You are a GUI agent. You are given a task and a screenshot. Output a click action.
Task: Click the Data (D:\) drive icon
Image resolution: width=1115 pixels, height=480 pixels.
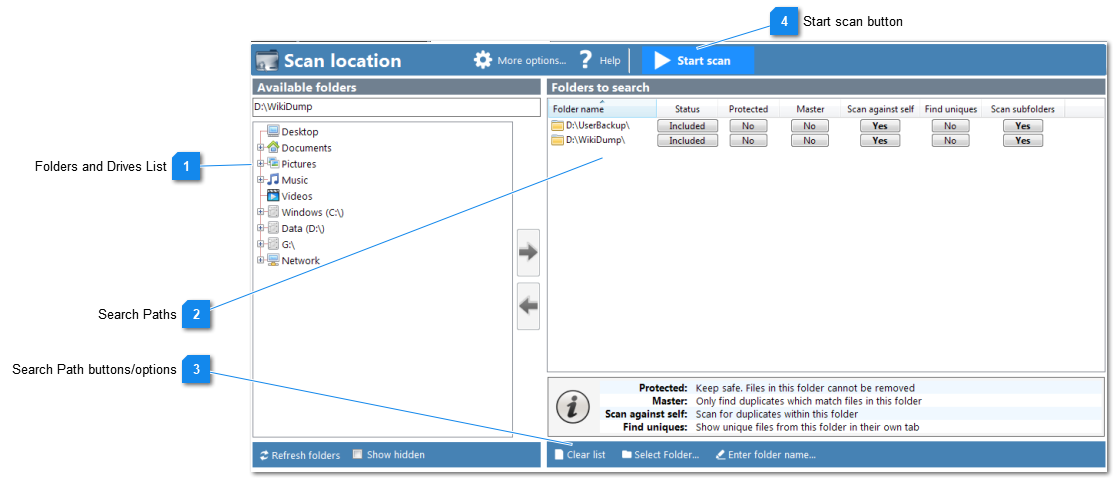click(273, 228)
